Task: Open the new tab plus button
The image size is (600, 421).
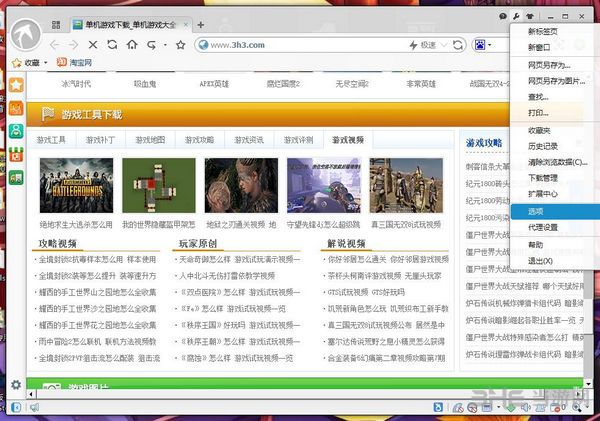Action: click(x=201, y=24)
